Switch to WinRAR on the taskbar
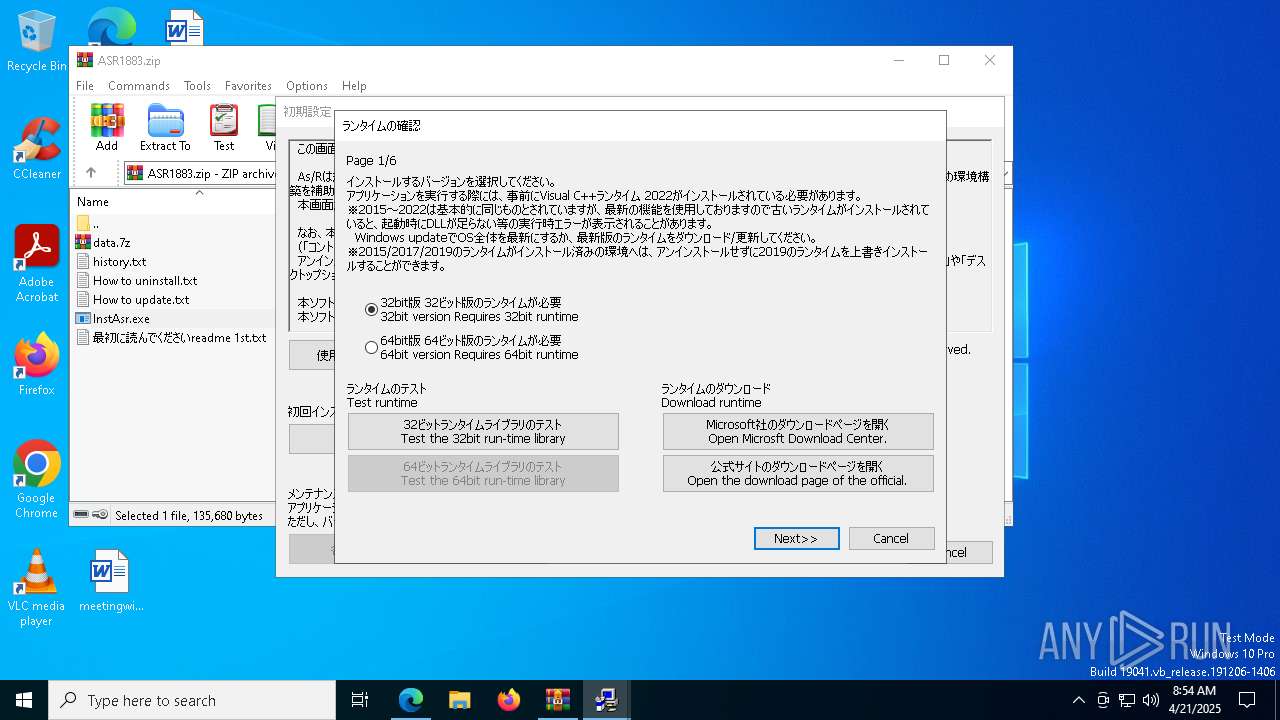1280x720 pixels. tap(557, 700)
